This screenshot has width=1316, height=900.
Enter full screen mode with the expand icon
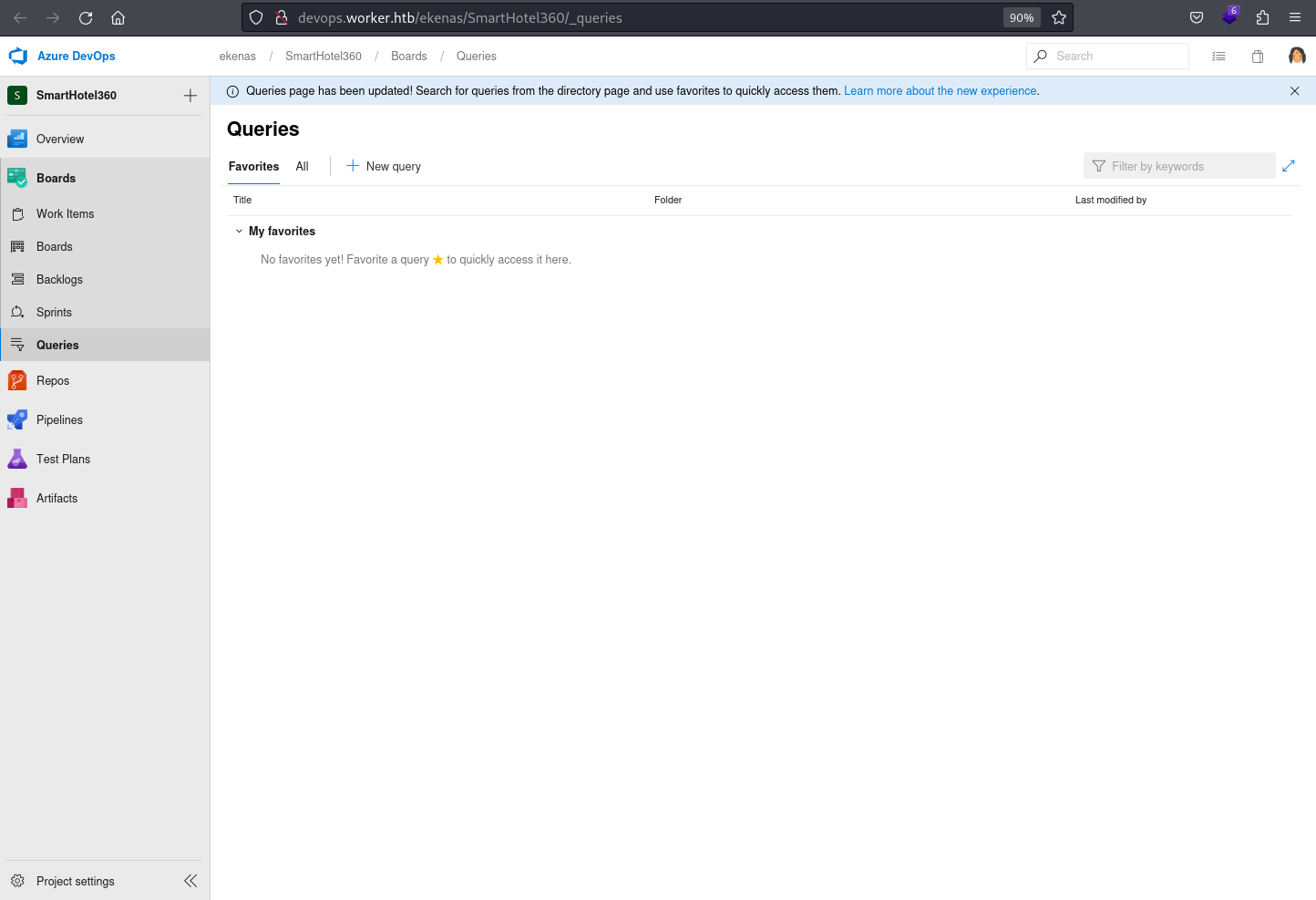[x=1289, y=166]
